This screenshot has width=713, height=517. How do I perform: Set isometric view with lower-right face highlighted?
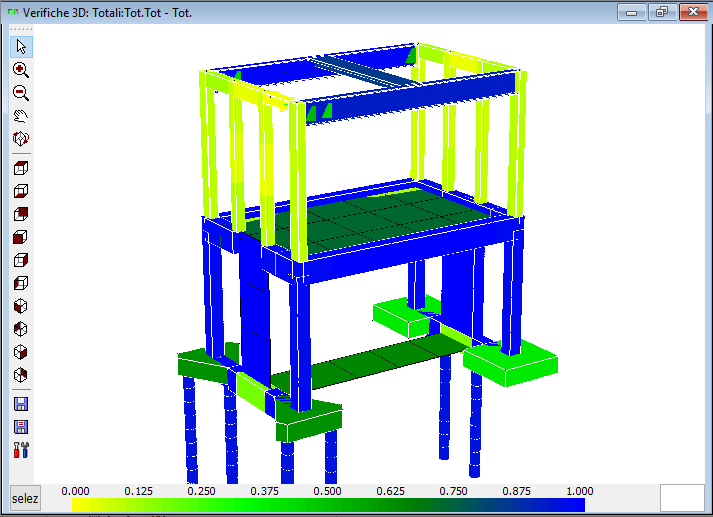pos(21,352)
